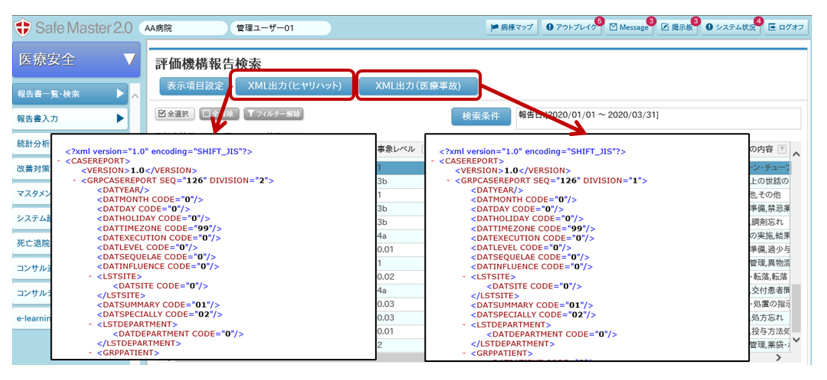This screenshot has width=827, height=380.
Task: Click the 検索条件 search conditions button
Action: [x=481, y=117]
